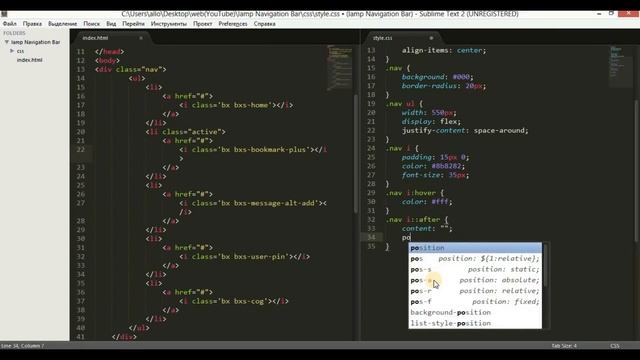Viewport: 640px width, 360px height.
Task: Click the Sublime Text app icon in title bar
Action: [4, 13]
